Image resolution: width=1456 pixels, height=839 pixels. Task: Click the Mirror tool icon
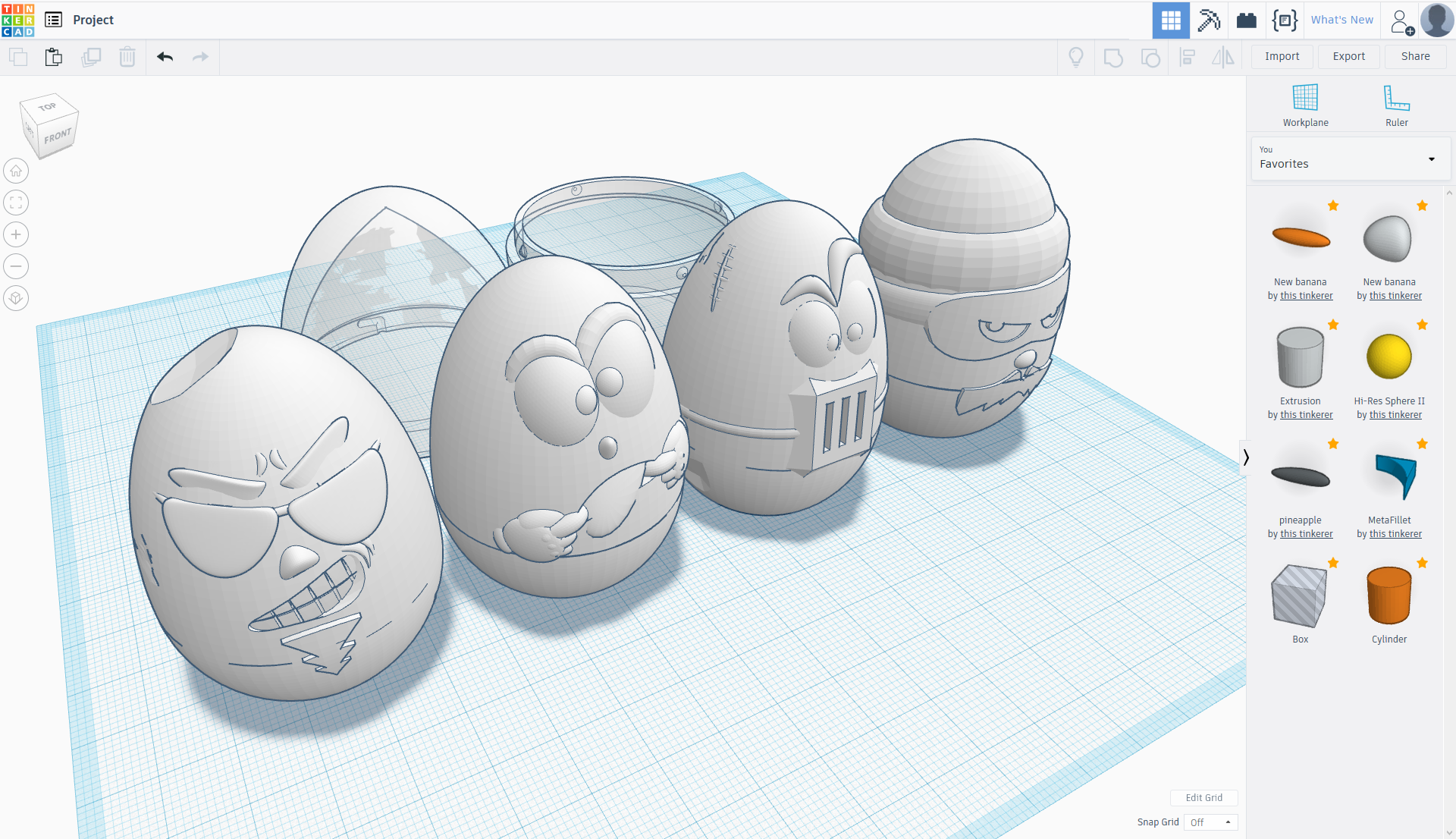coord(1223,57)
